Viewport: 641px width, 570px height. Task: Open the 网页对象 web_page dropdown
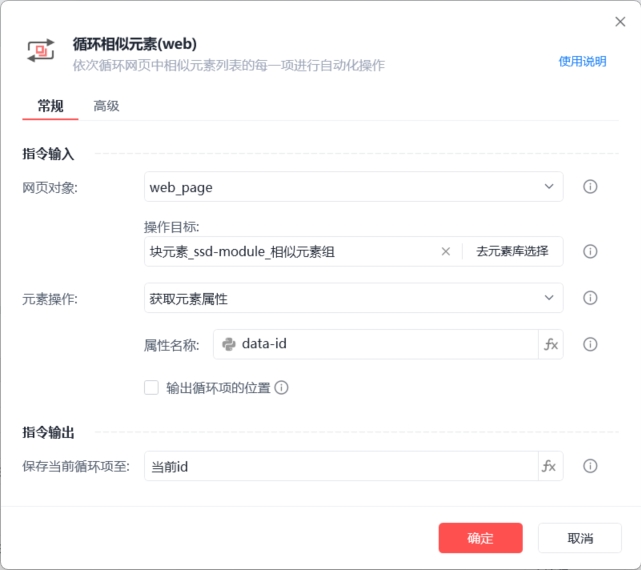pyautogui.click(x=354, y=187)
